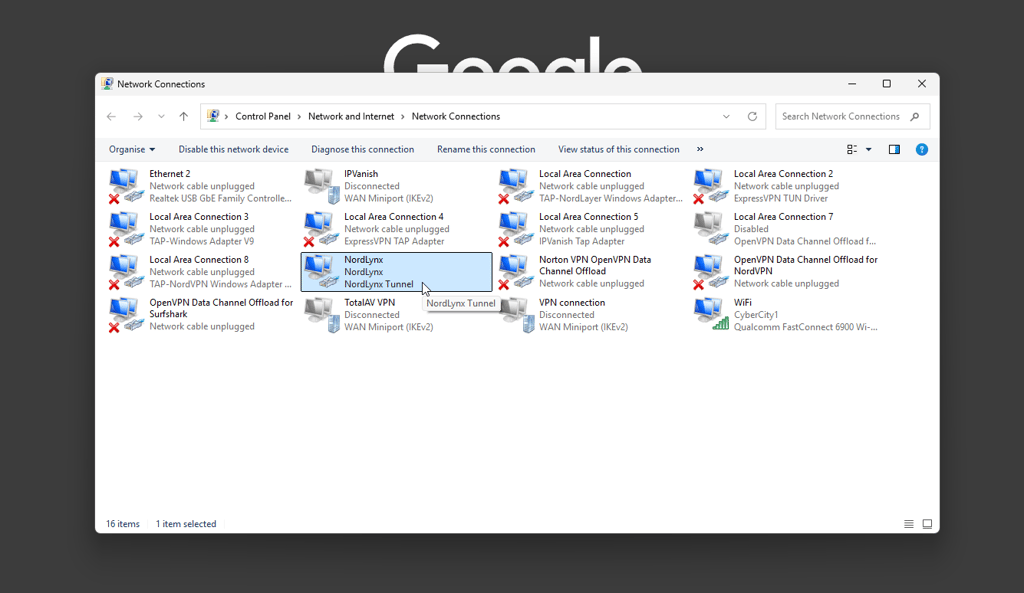The width and height of the screenshot is (1024, 593).
Task: Select the WiFi adapter icon
Action: [x=711, y=315]
